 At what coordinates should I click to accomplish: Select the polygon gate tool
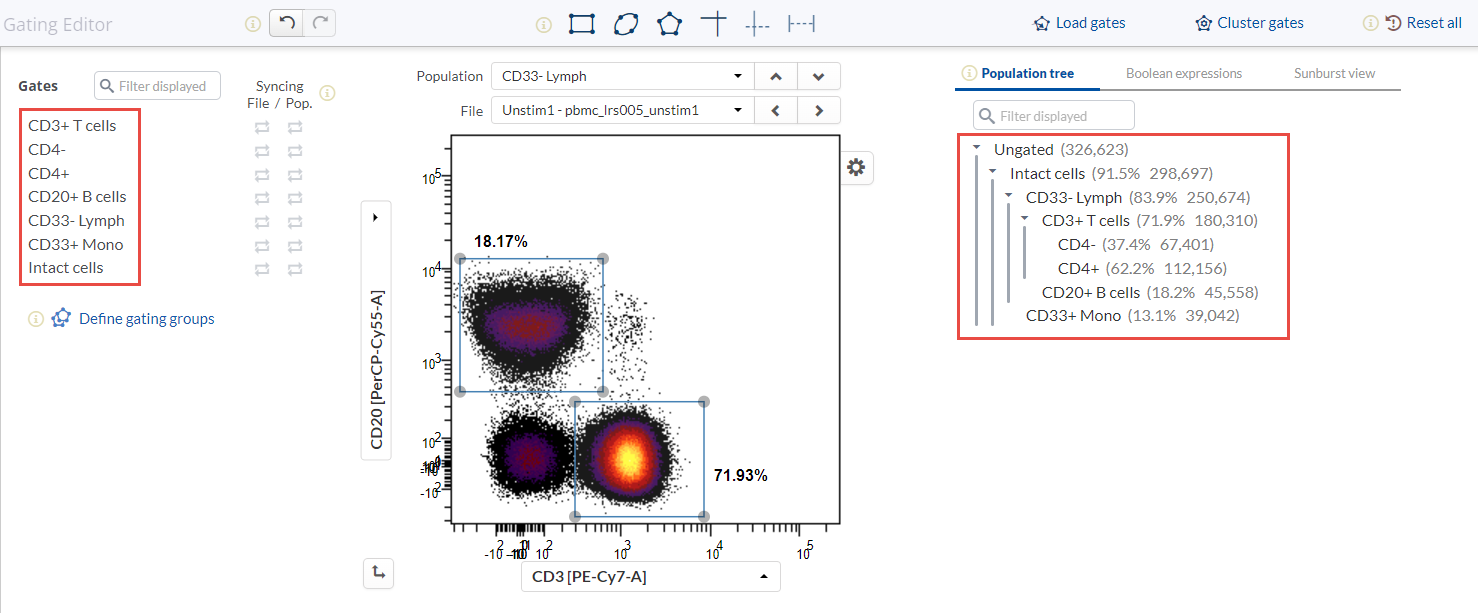669,24
